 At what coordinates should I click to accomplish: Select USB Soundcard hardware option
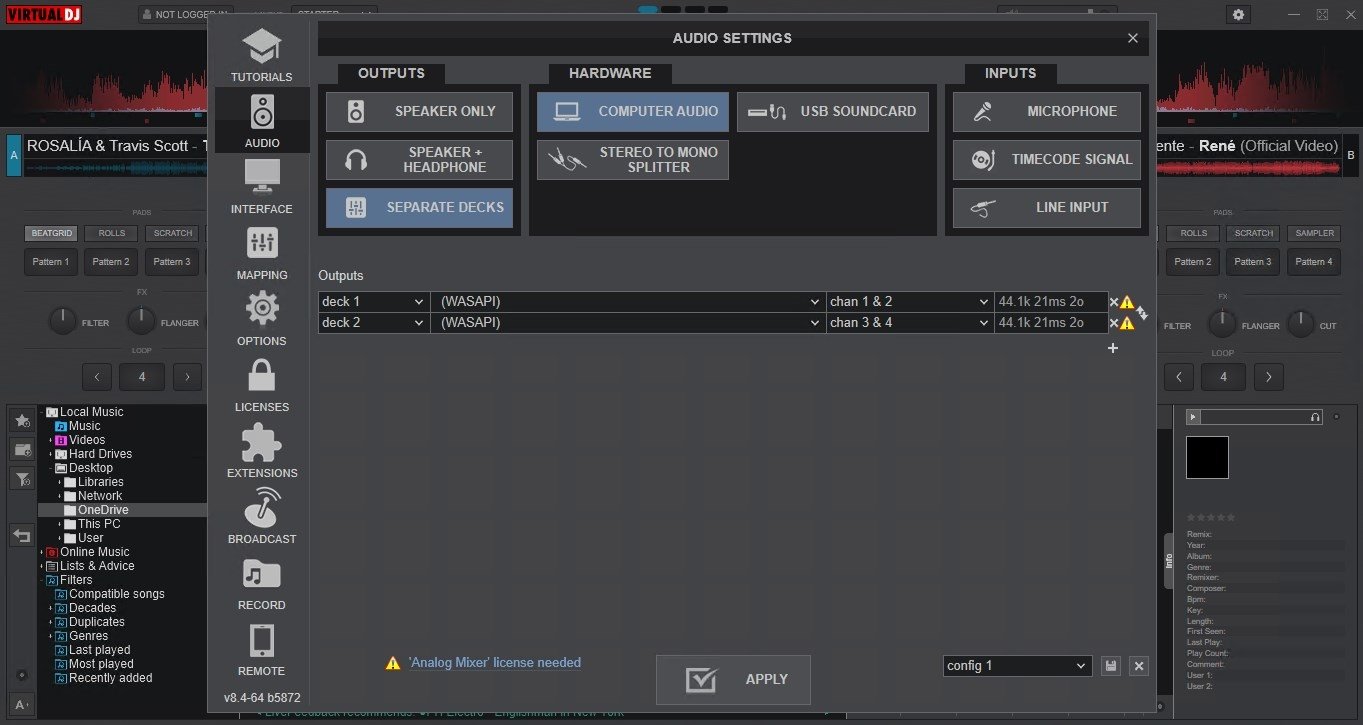point(833,111)
